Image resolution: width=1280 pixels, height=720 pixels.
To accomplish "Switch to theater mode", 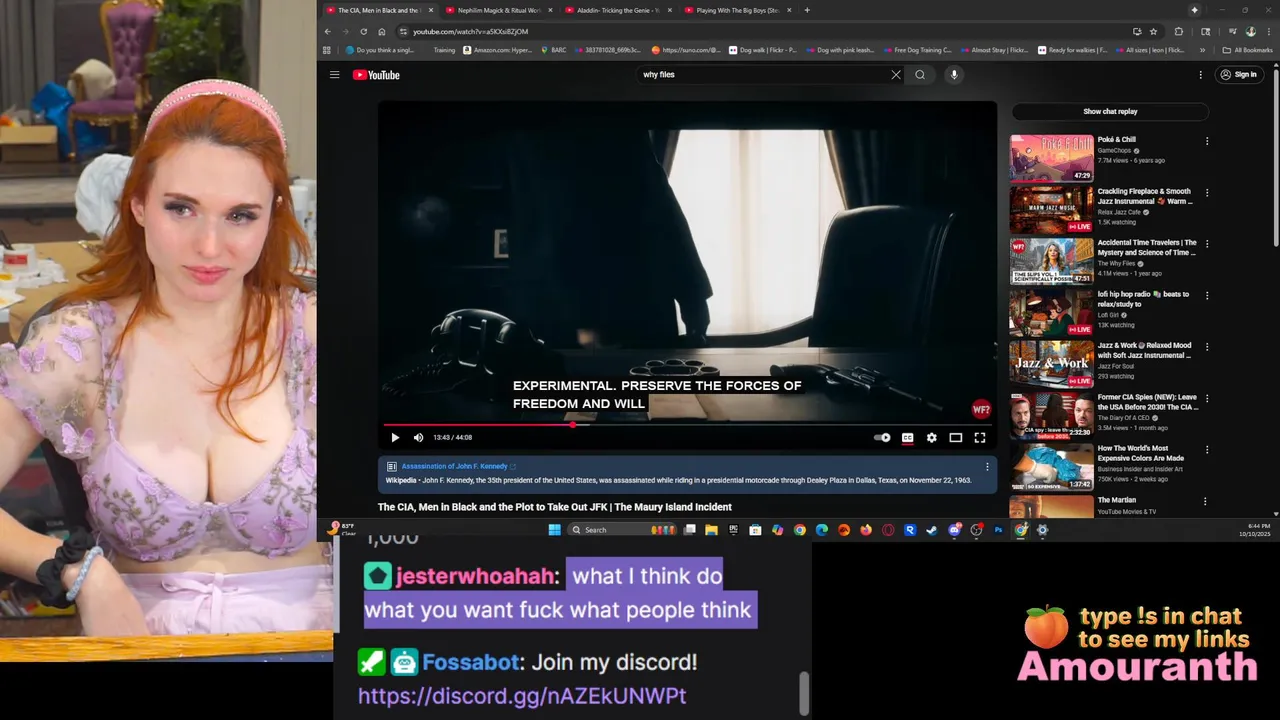I will (x=955, y=437).
